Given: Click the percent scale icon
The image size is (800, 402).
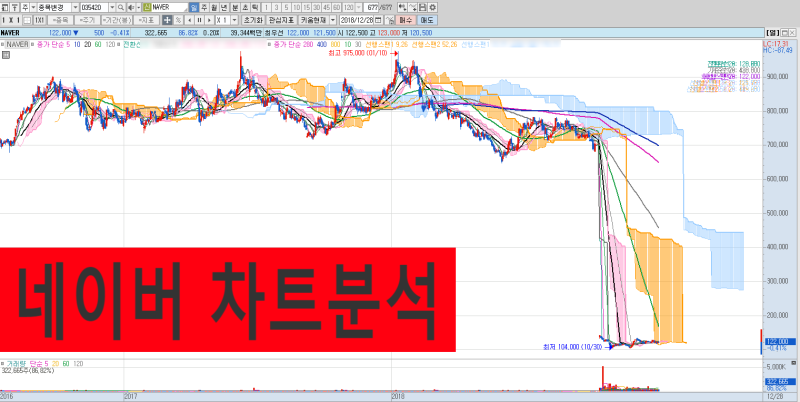Looking at the screenshot, I should 178,20.
